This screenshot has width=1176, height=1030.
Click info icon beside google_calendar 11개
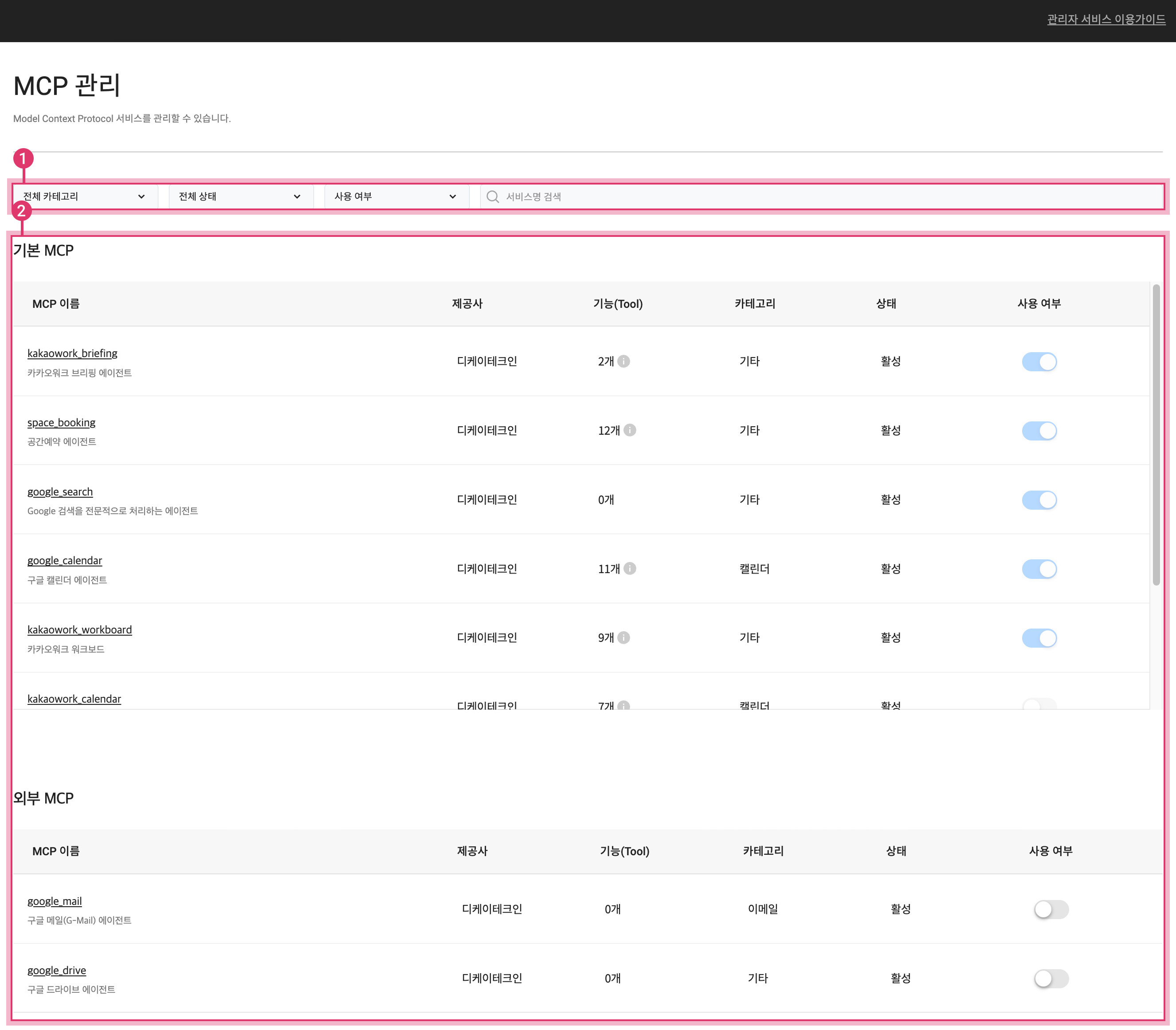click(630, 569)
